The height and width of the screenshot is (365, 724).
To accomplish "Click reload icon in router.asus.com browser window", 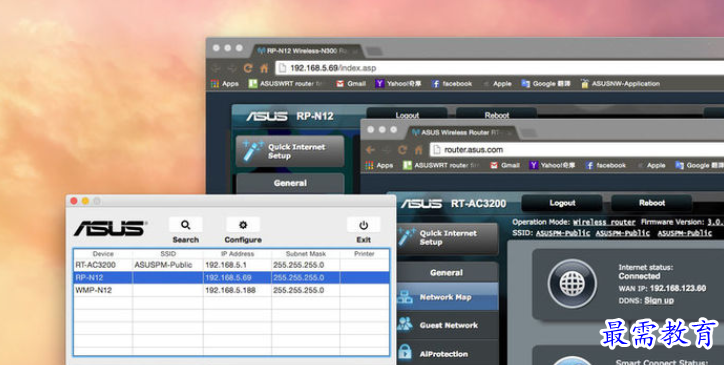I will pyautogui.click(x=402, y=150).
